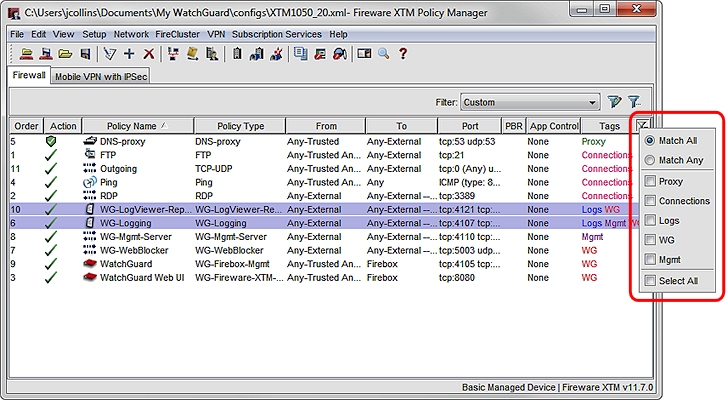Click the screen with red badge toolbar icon
The height and width of the screenshot is (400, 728).
[x=320, y=54]
